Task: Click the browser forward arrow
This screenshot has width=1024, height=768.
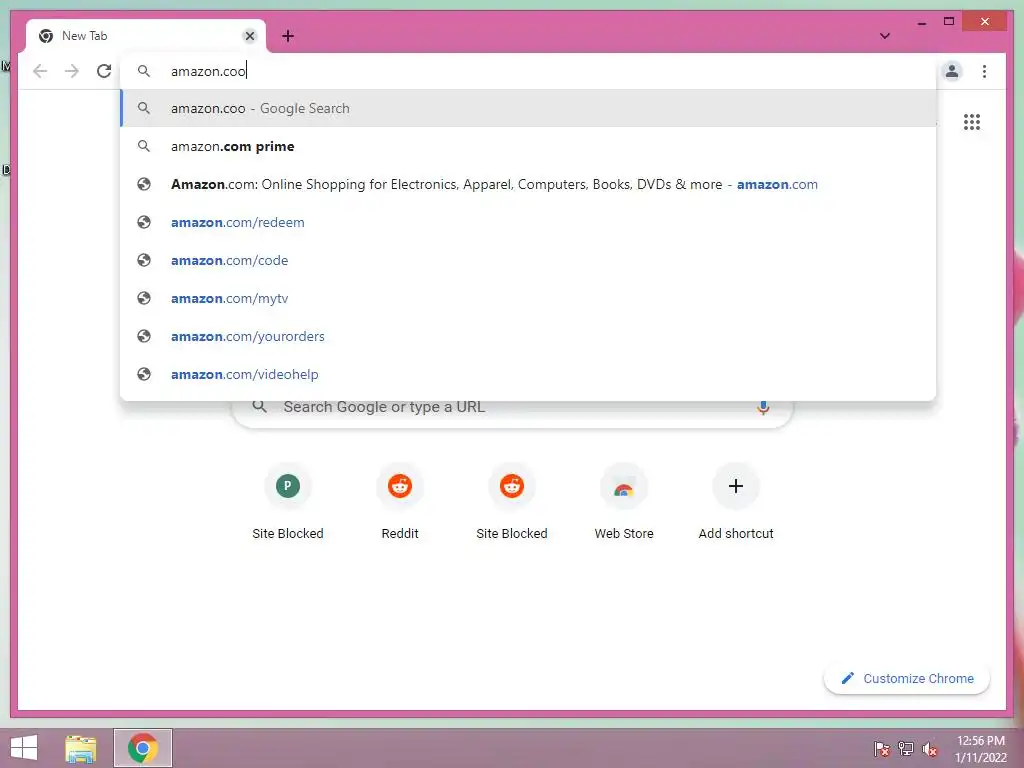Action: point(72,71)
